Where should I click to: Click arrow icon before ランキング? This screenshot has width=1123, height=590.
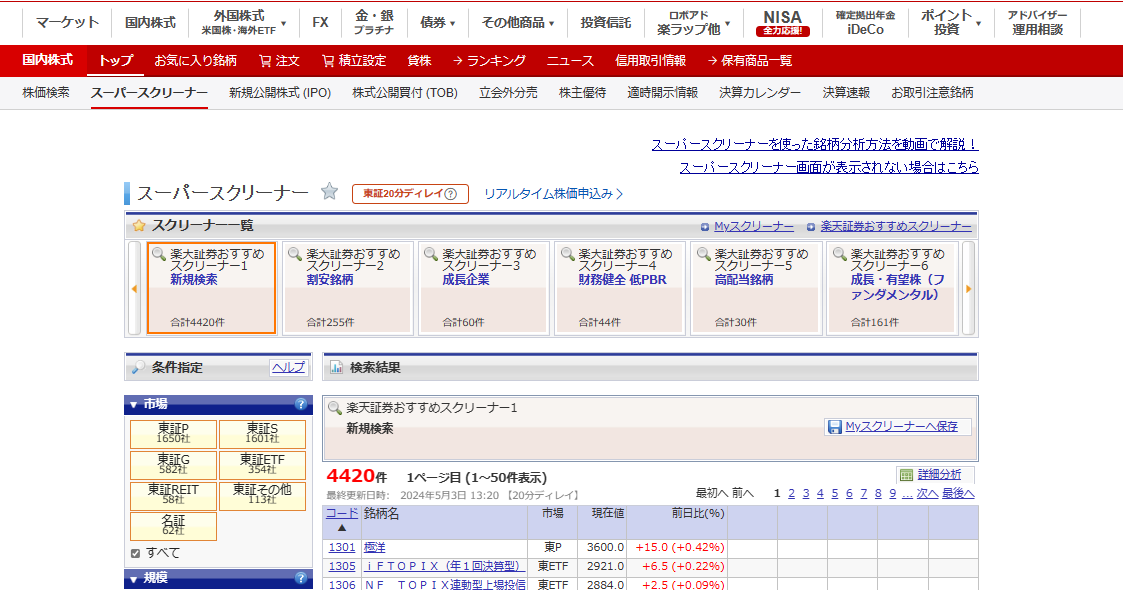click(x=458, y=61)
